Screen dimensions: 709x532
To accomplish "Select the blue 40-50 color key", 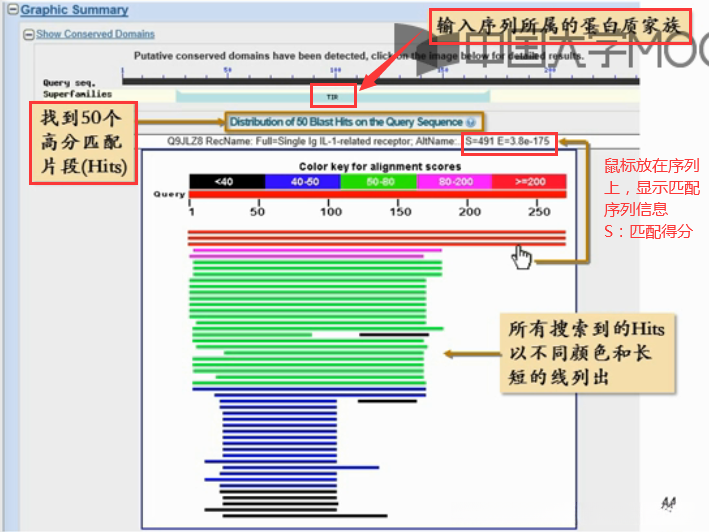I will 303,182.
